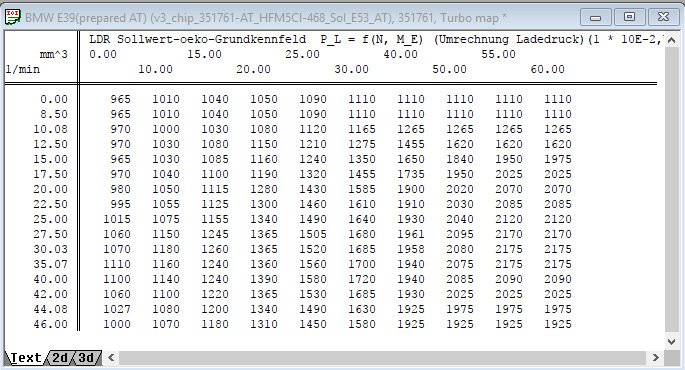Select cell value 1961
Screen dimensions: 685x370
[411, 234]
